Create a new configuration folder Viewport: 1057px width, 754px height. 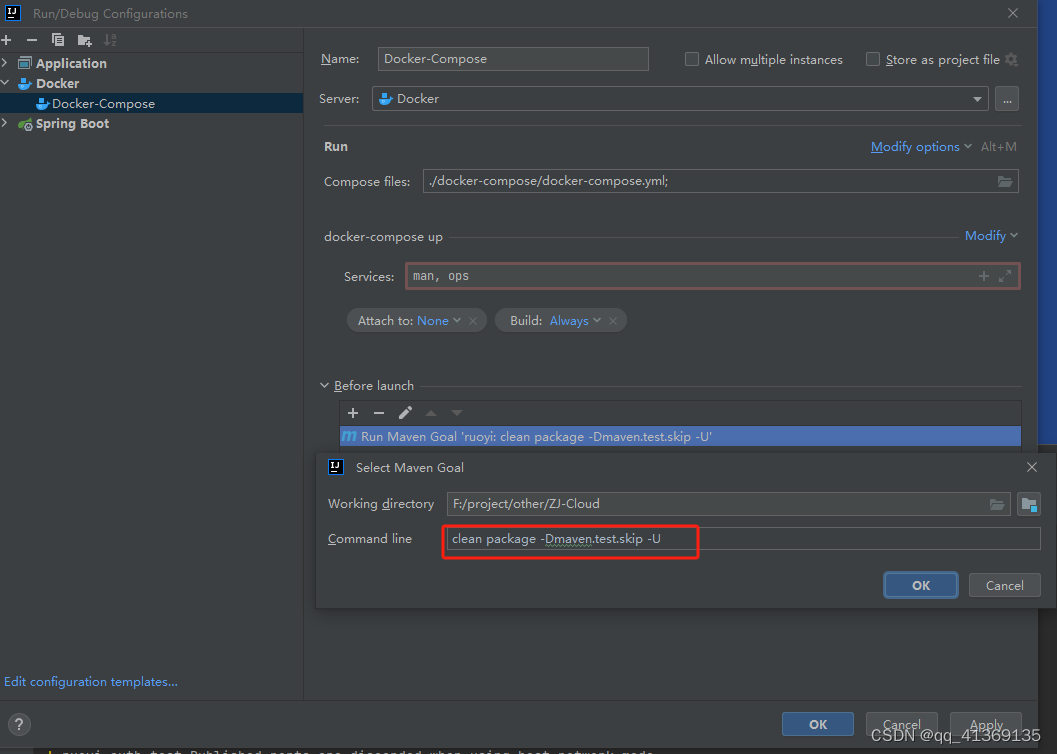pos(84,40)
